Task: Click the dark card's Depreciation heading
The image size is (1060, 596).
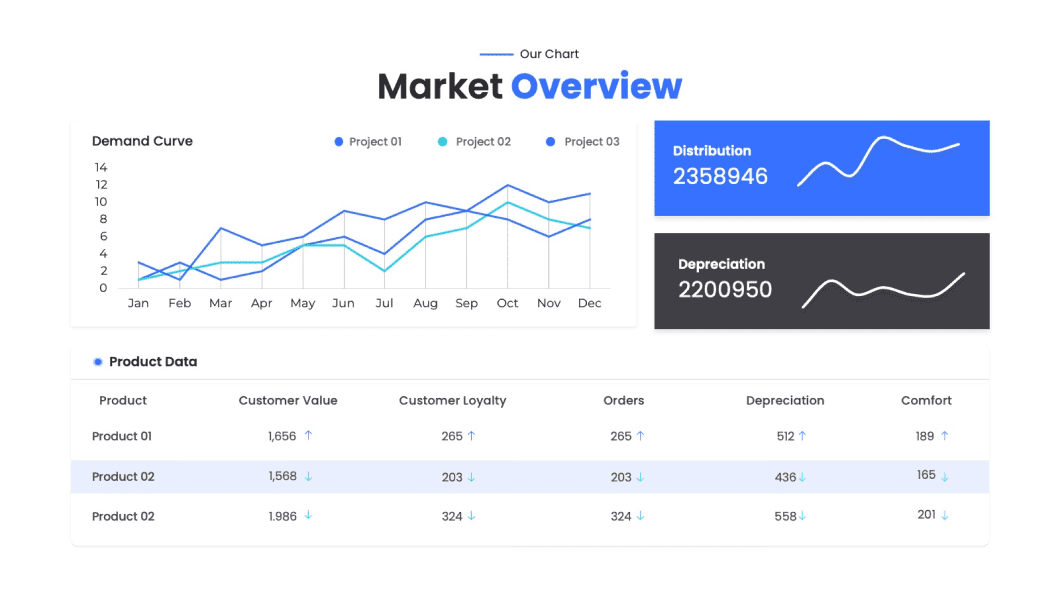Action: tap(721, 265)
